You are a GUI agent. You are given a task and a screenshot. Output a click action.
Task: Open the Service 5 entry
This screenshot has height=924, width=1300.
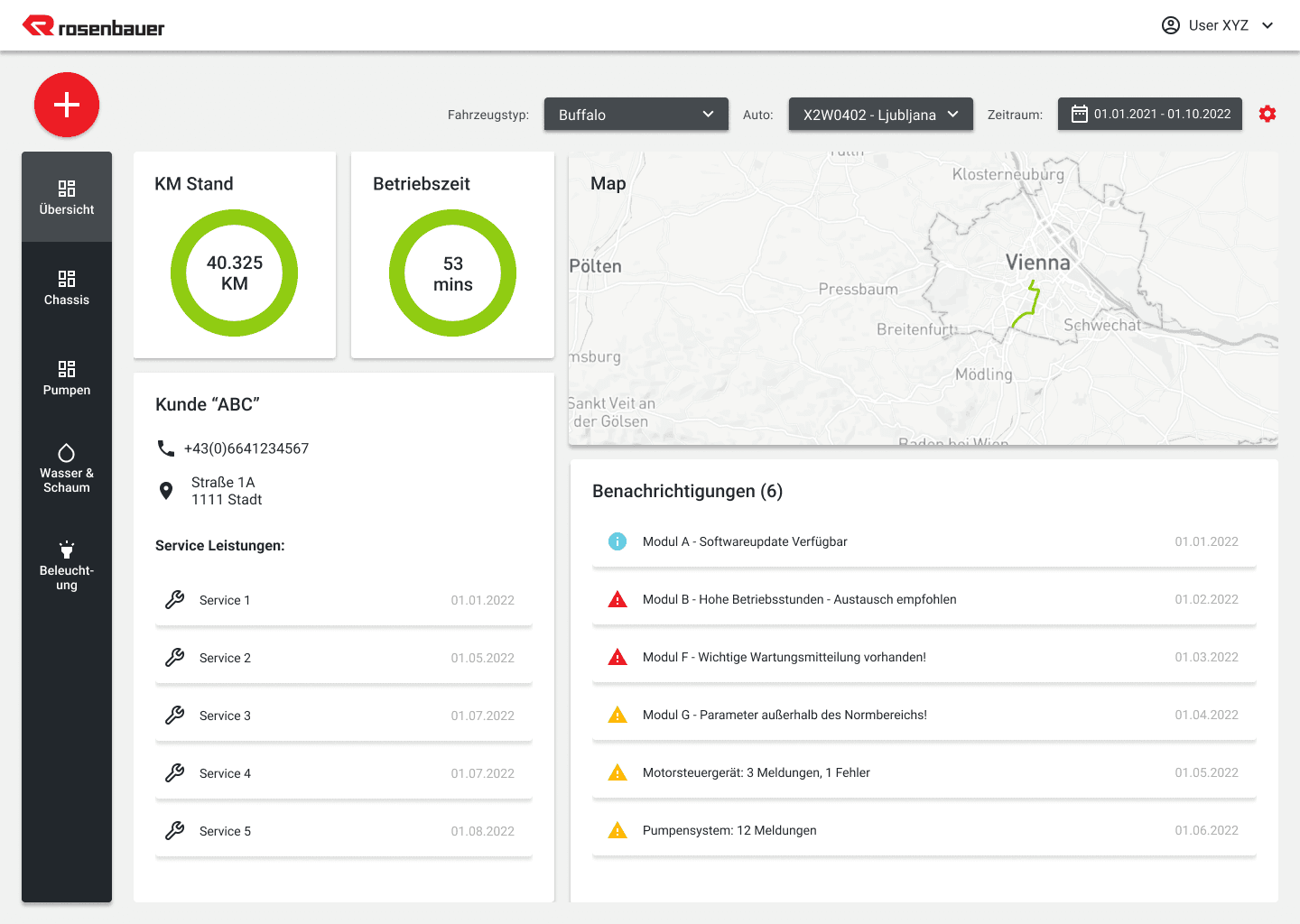point(344,831)
